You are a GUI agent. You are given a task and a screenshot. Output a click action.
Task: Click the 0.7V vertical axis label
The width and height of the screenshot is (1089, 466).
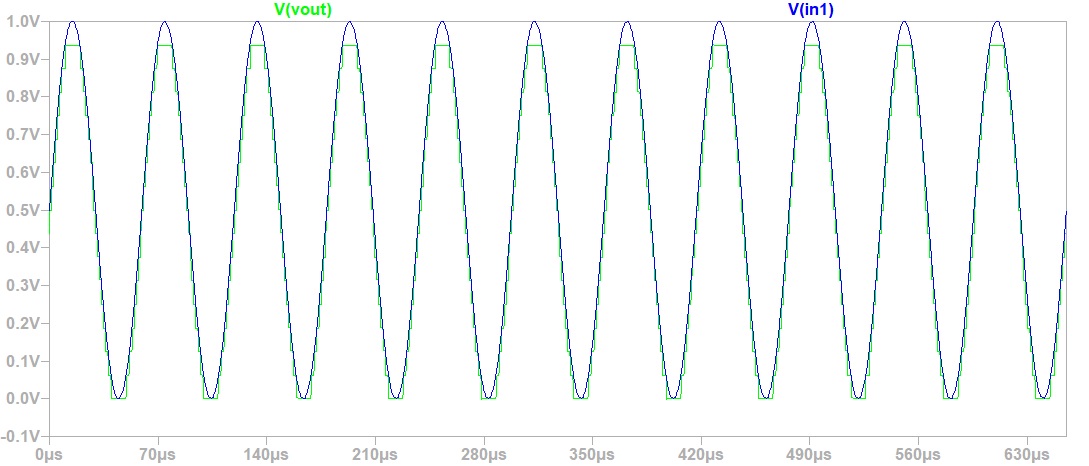tap(21, 135)
